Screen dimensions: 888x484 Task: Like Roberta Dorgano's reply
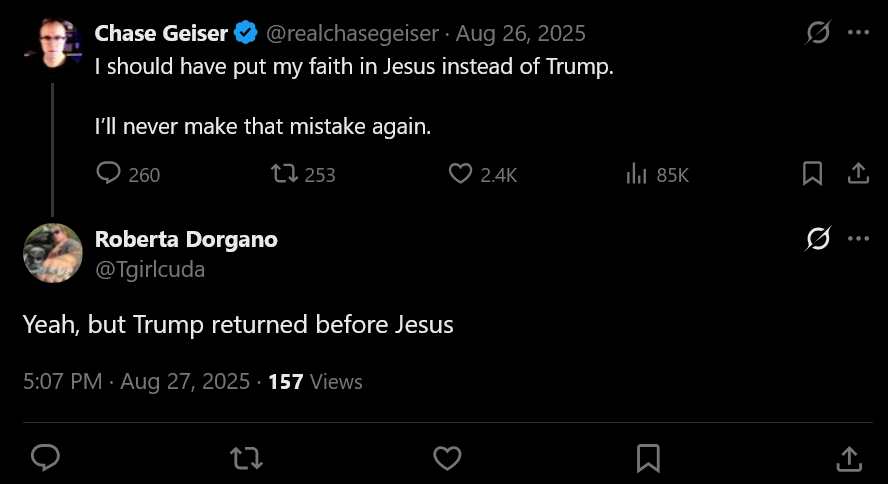point(447,458)
